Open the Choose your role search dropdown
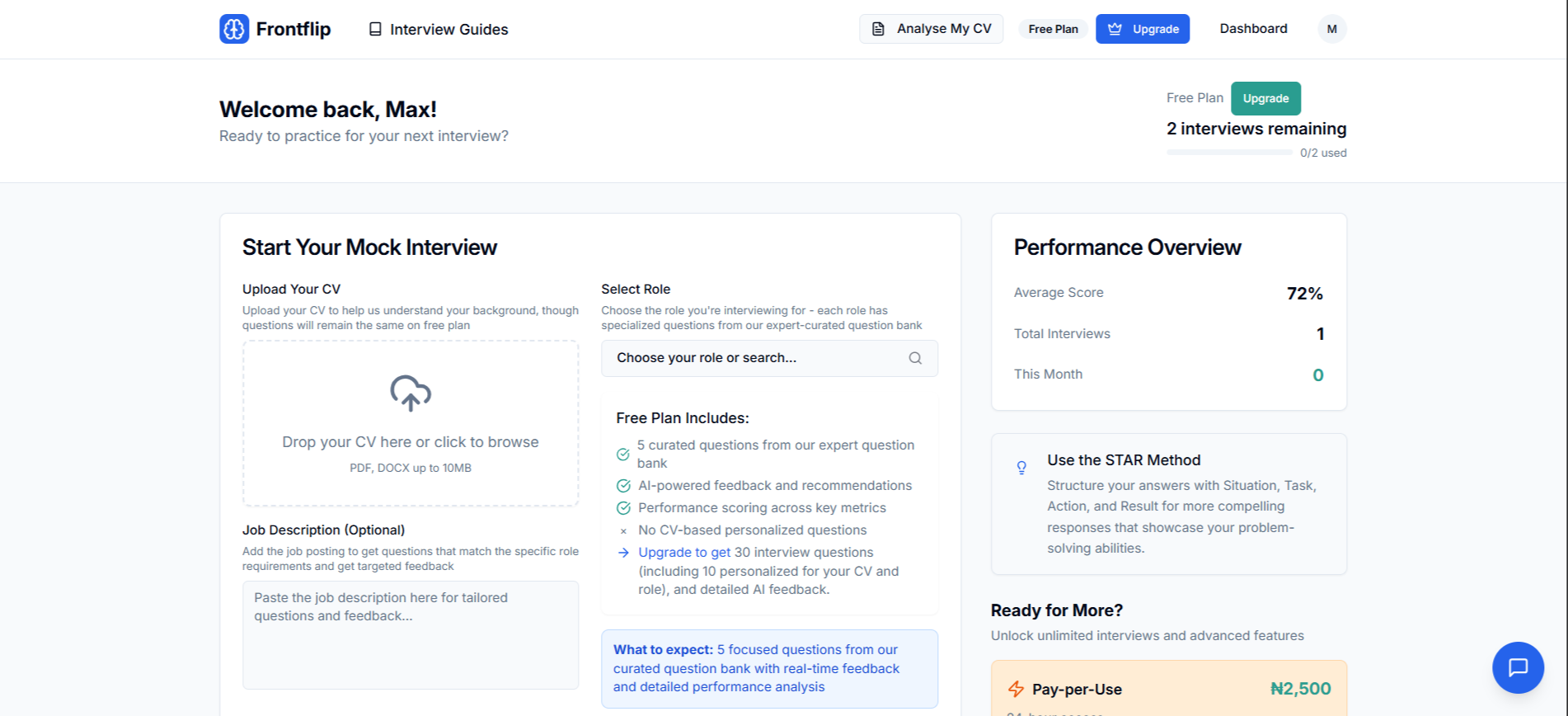 point(769,358)
